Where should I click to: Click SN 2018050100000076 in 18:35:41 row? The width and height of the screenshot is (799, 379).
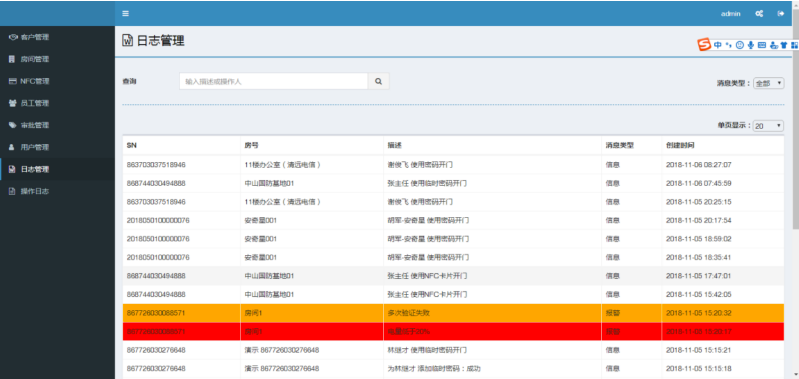pos(158,257)
